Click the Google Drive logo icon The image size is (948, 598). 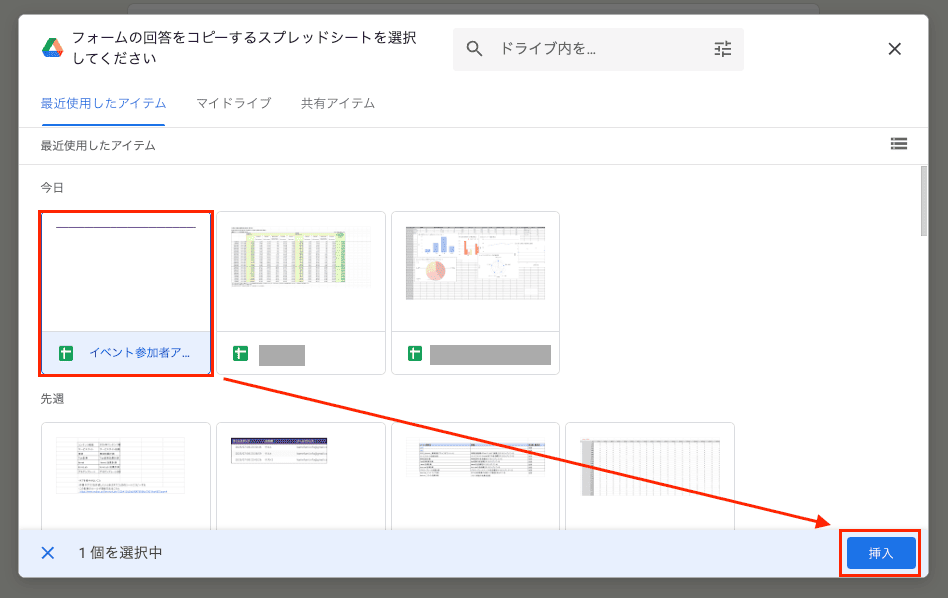[x=52, y=48]
